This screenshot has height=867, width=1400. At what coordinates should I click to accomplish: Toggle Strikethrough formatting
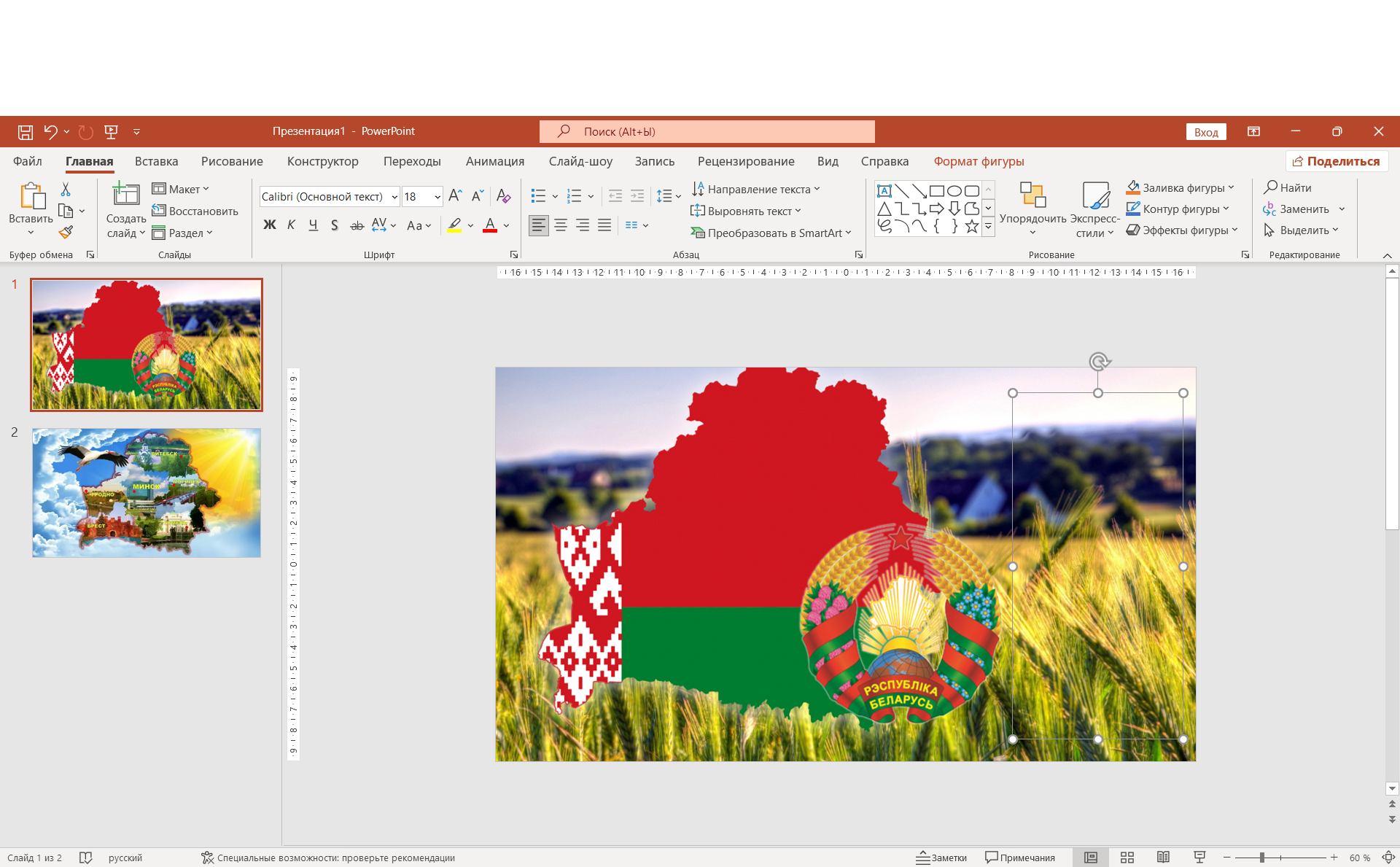pyautogui.click(x=357, y=225)
